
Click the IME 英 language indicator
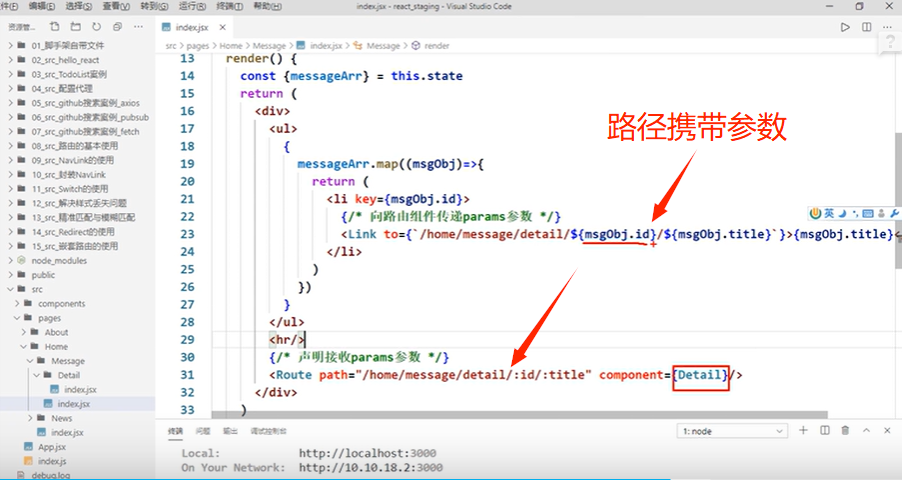[x=828, y=214]
